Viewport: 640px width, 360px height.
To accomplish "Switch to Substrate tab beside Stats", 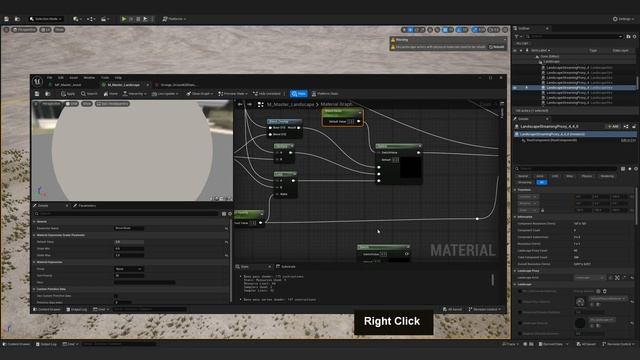I will pyautogui.click(x=286, y=267).
